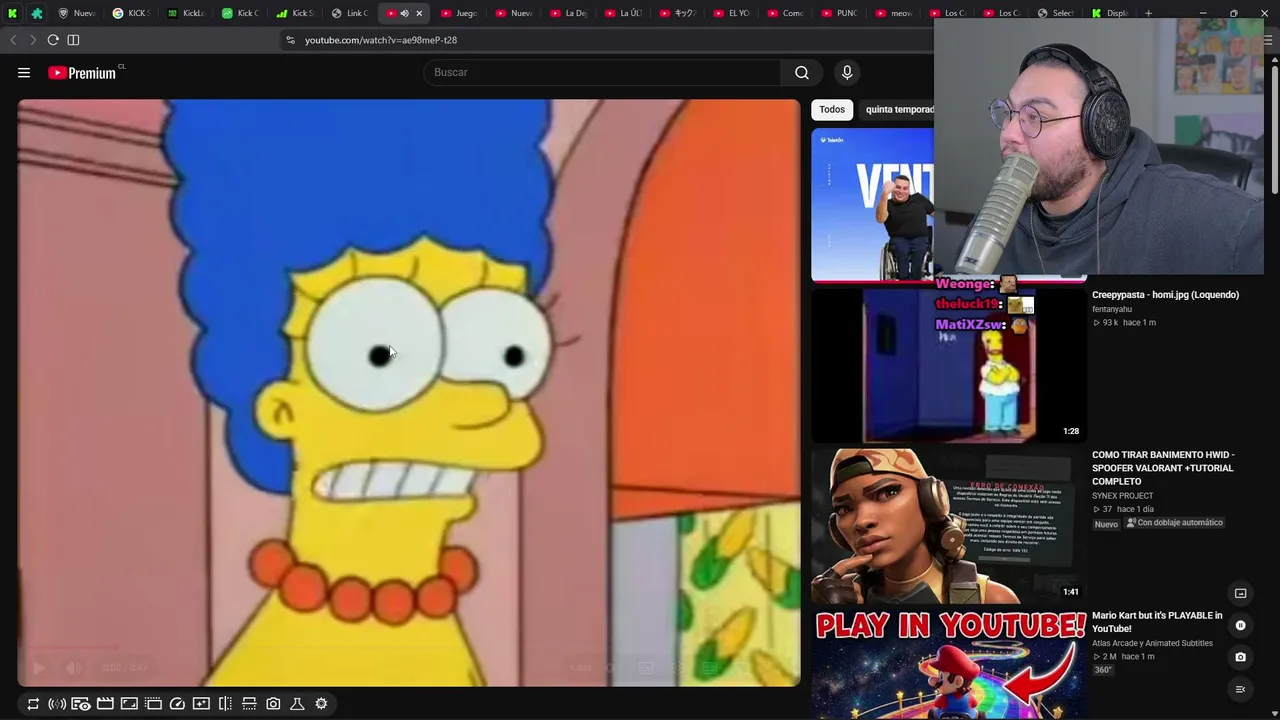Click the "Nuevo" badge on the Valorant video
Image resolution: width=1280 pixels, height=720 pixels.
(x=1106, y=524)
